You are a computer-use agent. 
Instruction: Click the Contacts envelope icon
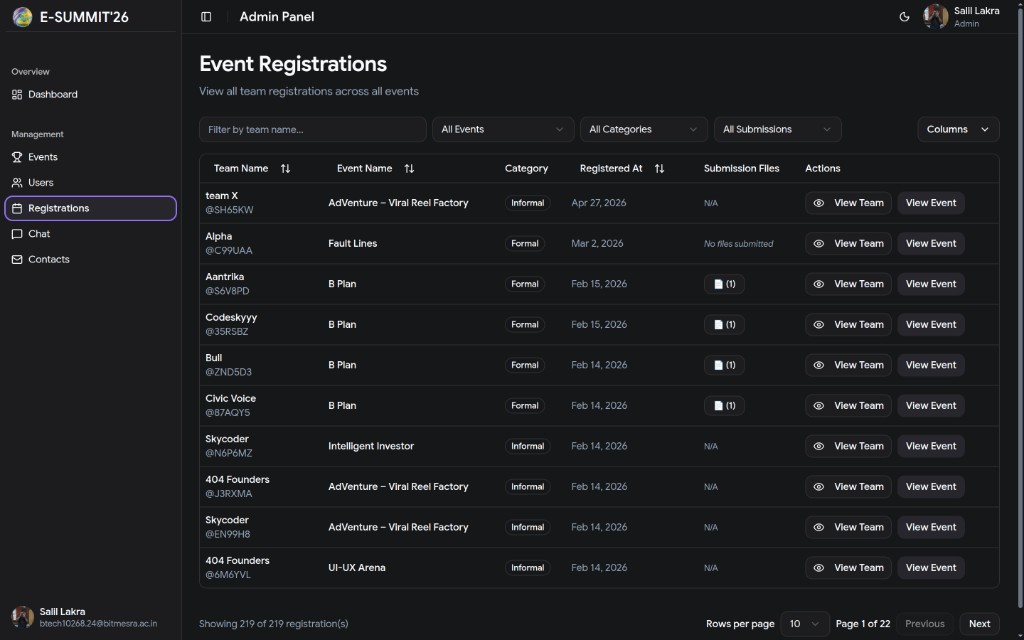(17, 259)
